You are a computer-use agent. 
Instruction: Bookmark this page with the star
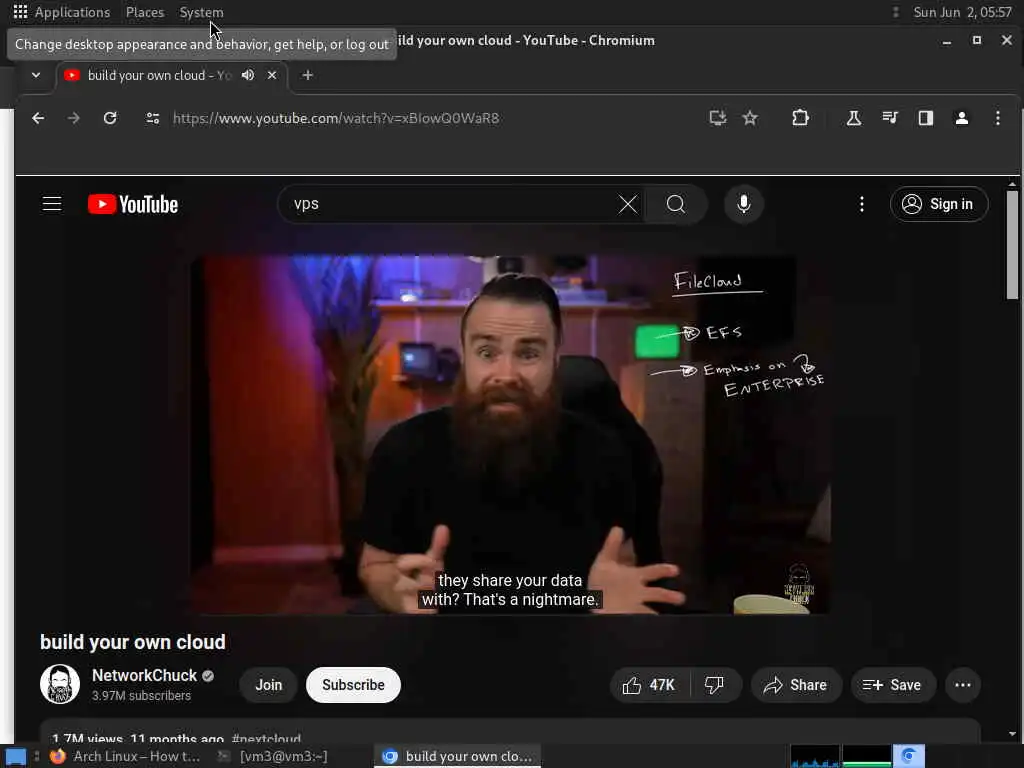tap(750, 118)
